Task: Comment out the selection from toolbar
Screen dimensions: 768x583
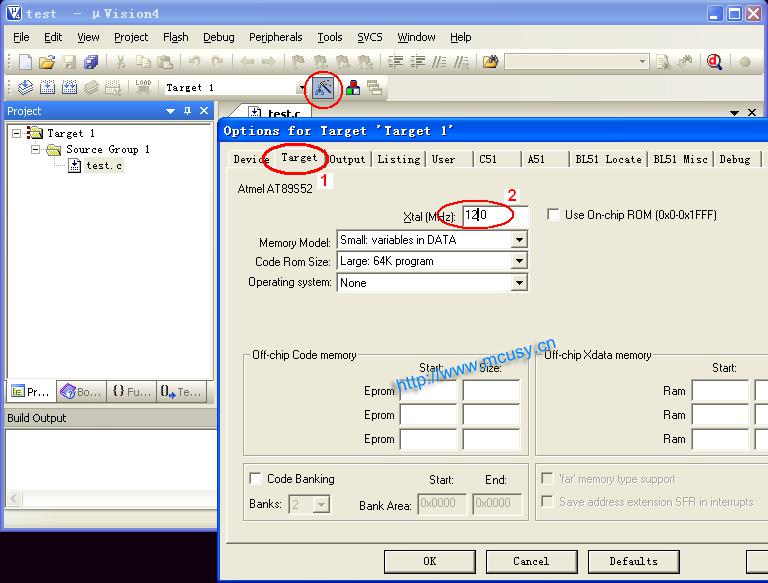Action: (x=439, y=62)
